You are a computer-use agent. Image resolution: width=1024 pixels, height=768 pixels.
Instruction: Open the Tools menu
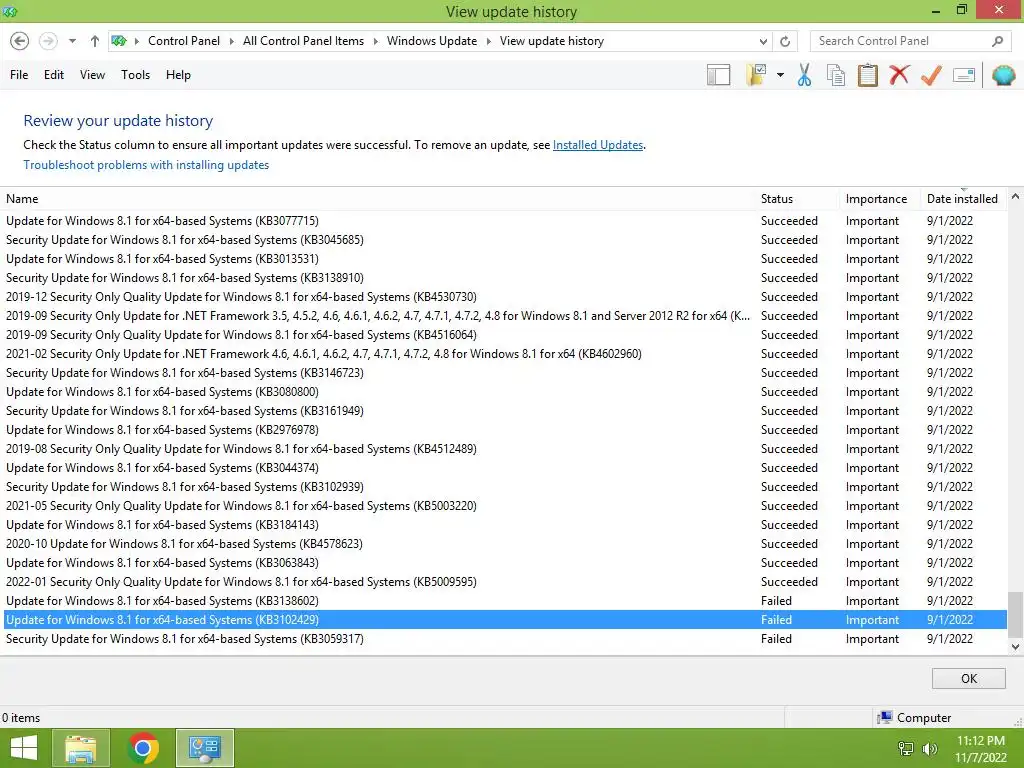[x=135, y=75]
